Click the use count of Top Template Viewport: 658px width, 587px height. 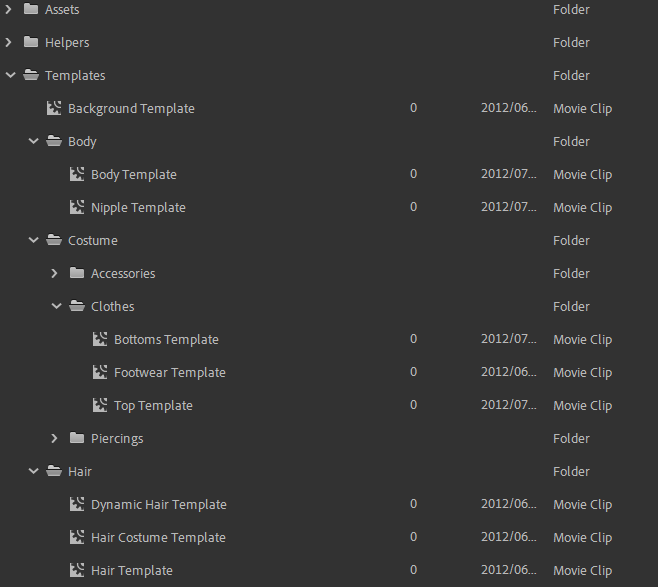click(414, 405)
